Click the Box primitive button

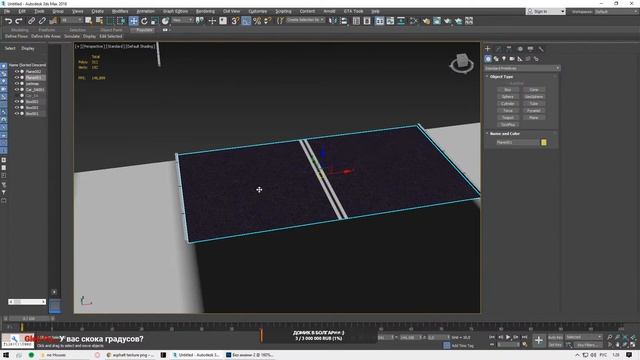coord(508,89)
